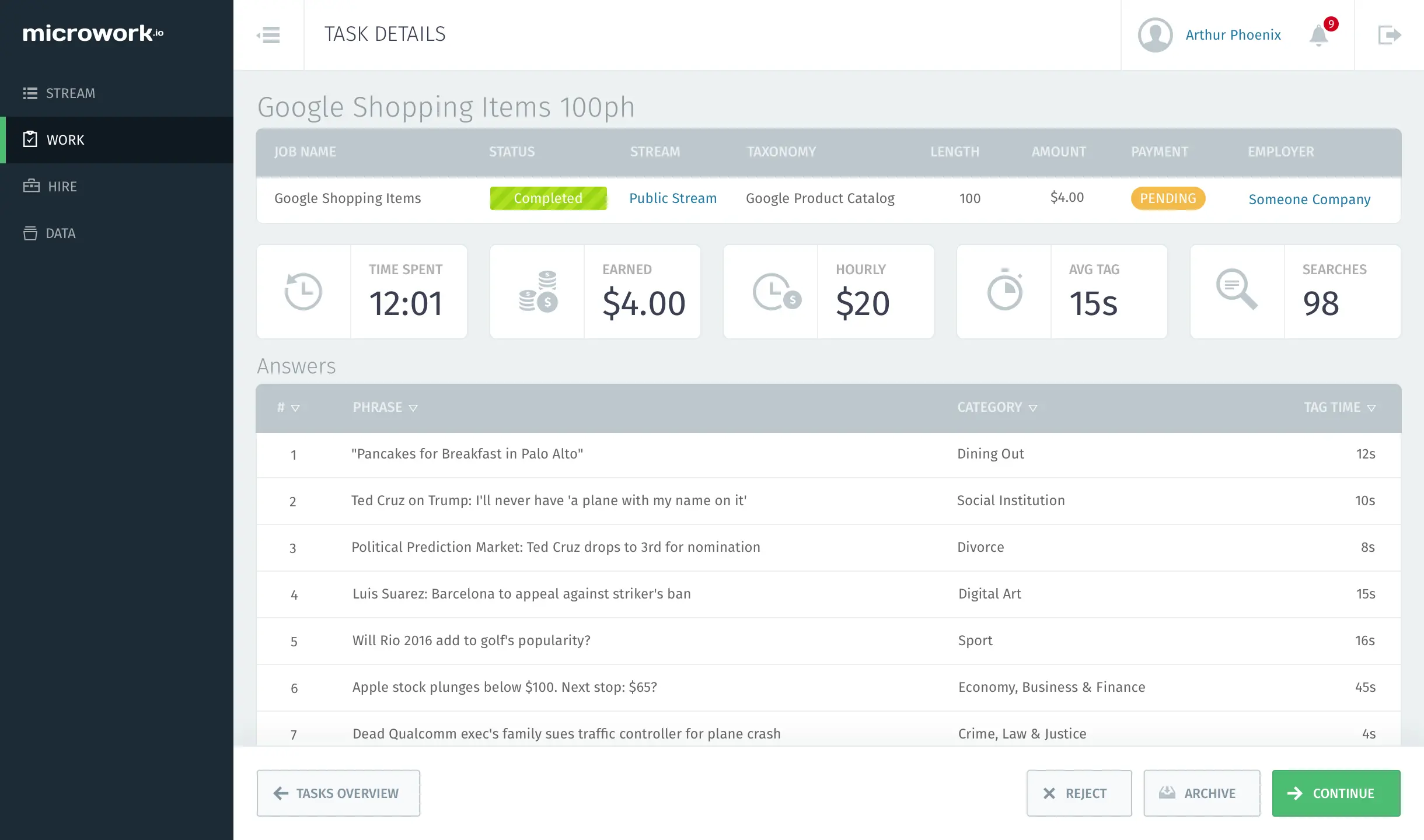1424x840 pixels.
Task: Select the Luis Suarez Barcelona phrase
Action: coord(522,594)
